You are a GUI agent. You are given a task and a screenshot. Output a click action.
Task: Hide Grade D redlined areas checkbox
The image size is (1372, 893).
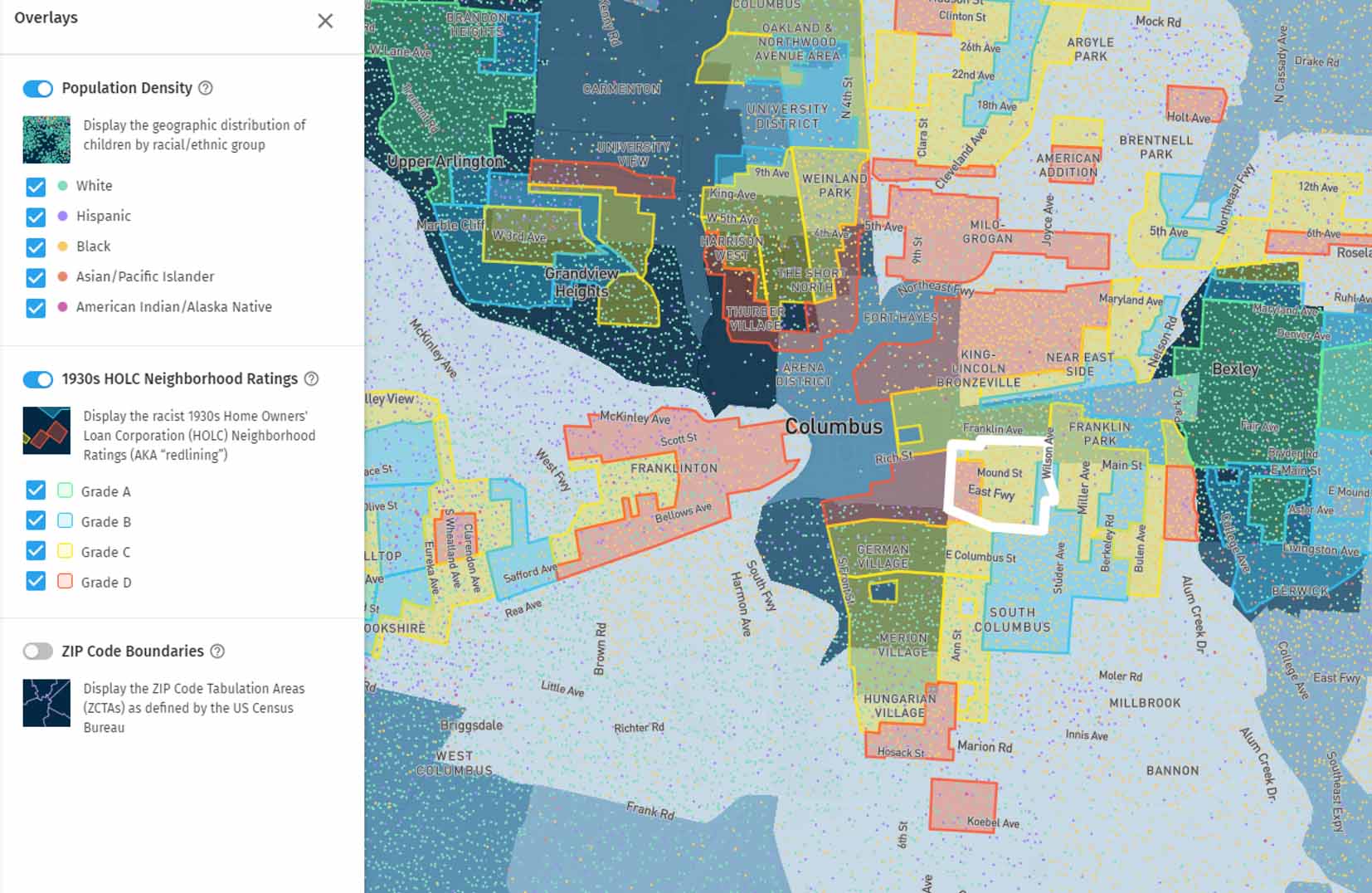click(x=36, y=581)
